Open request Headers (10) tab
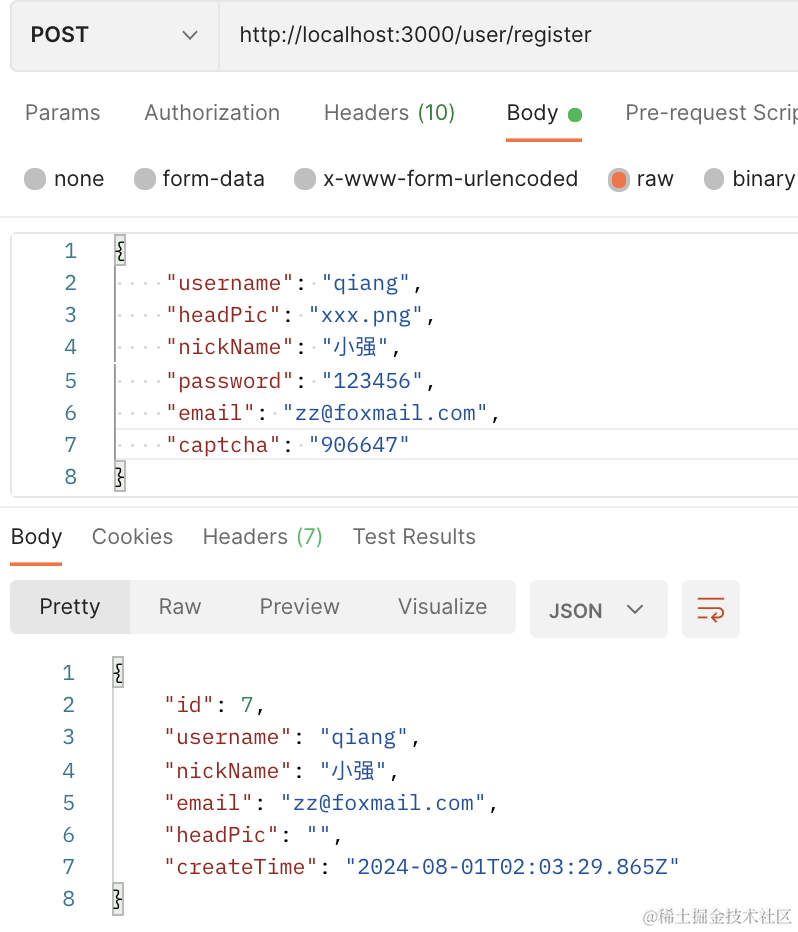Viewport: 798px width, 932px height. coord(389,113)
